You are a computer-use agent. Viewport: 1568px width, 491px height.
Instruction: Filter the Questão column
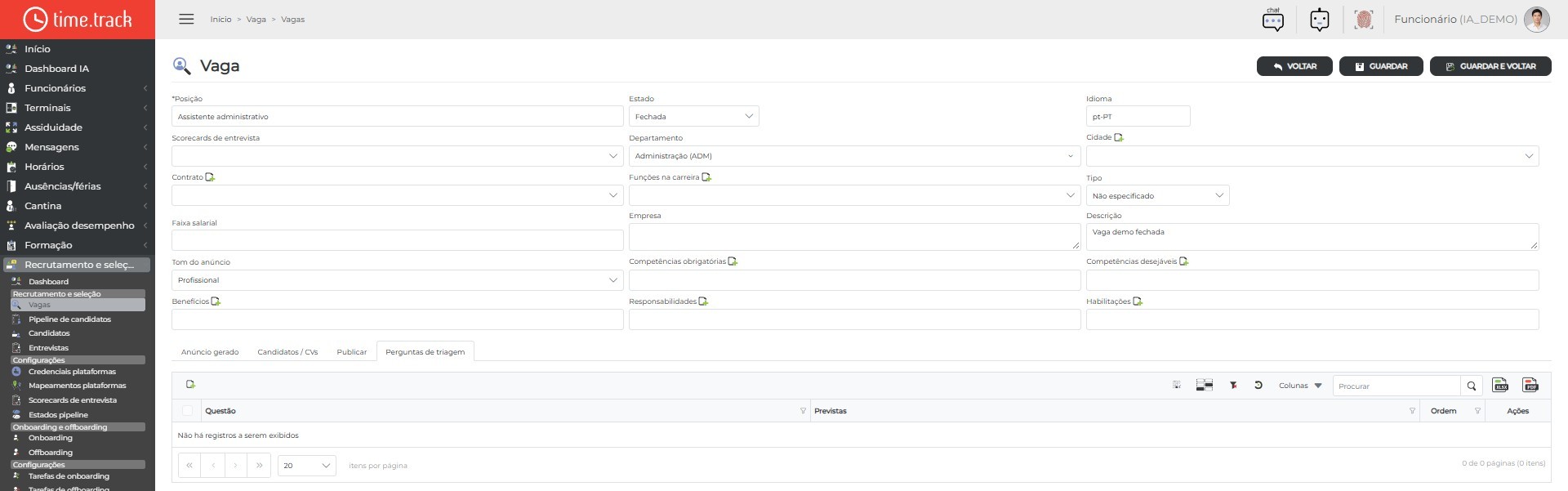pyautogui.click(x=803, y=411)
